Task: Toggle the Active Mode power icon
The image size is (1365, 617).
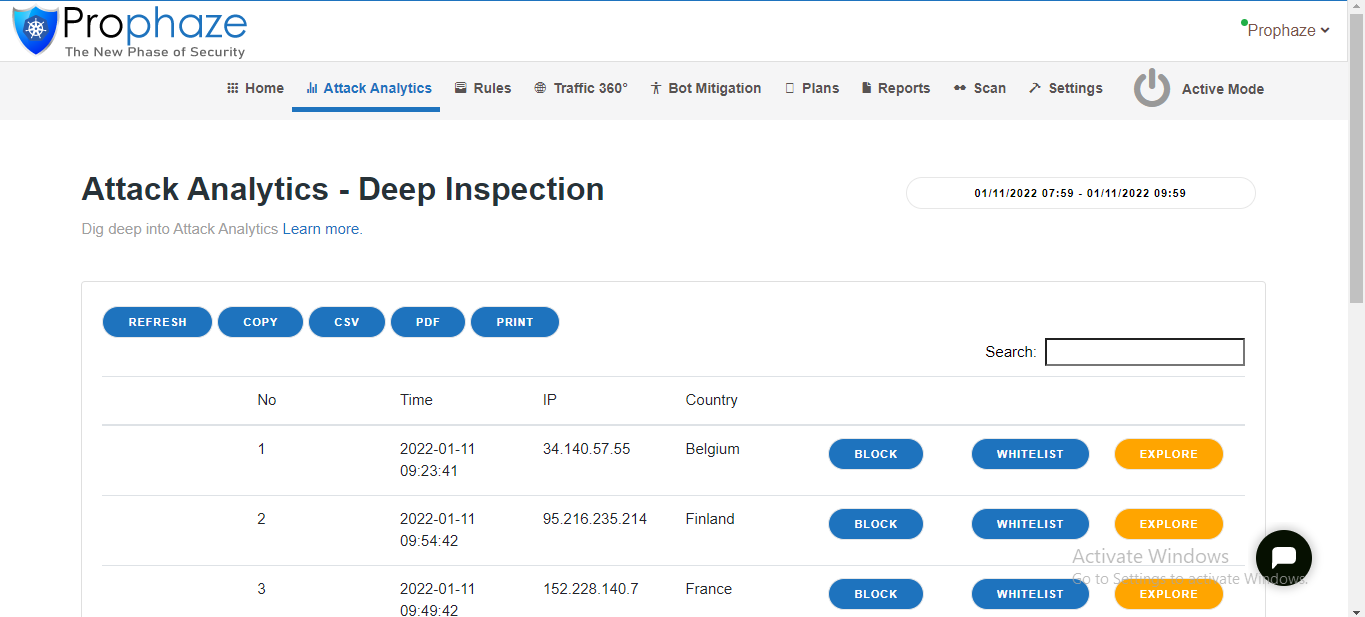Action: 1151,88
